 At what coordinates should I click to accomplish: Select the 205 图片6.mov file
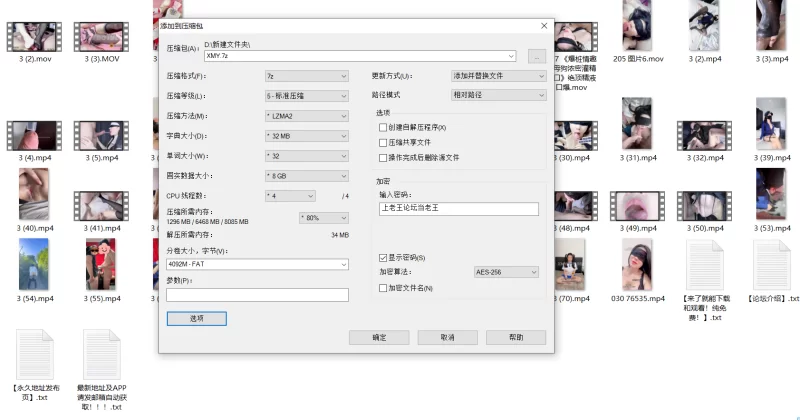[x=637, y=26]
